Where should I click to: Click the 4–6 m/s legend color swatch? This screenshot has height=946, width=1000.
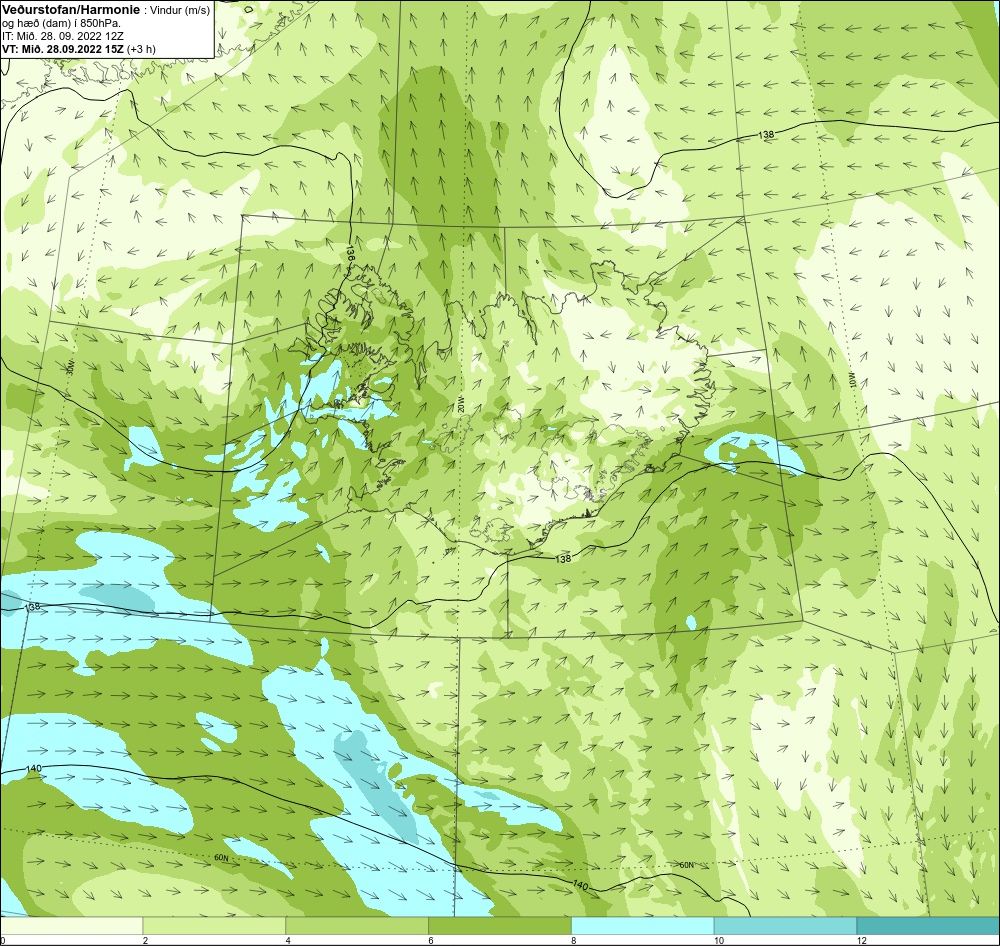(357, 926)
